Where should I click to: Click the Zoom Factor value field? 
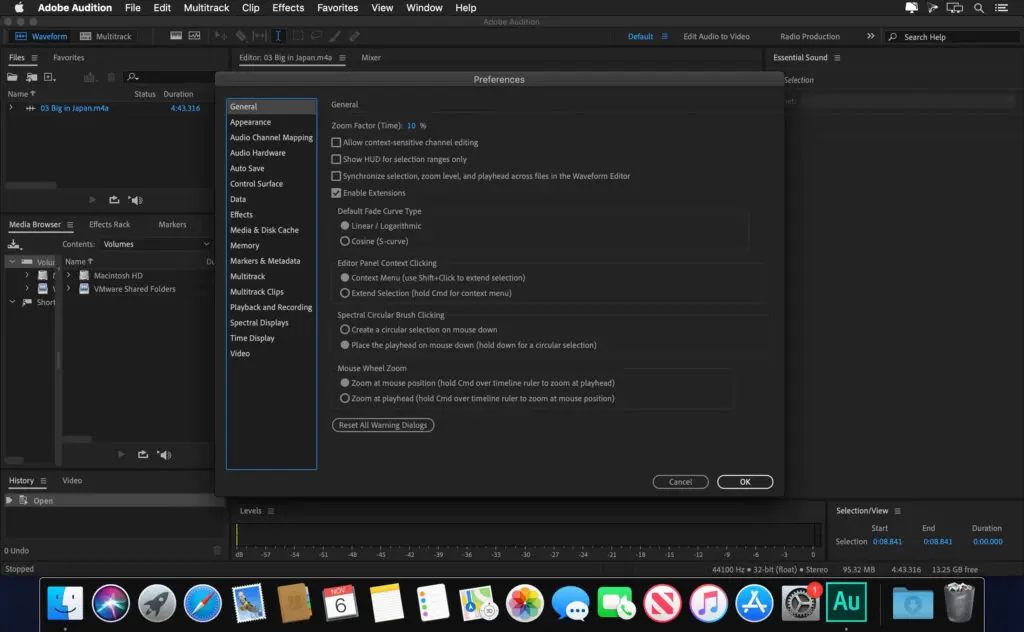[x=411, y=126]
